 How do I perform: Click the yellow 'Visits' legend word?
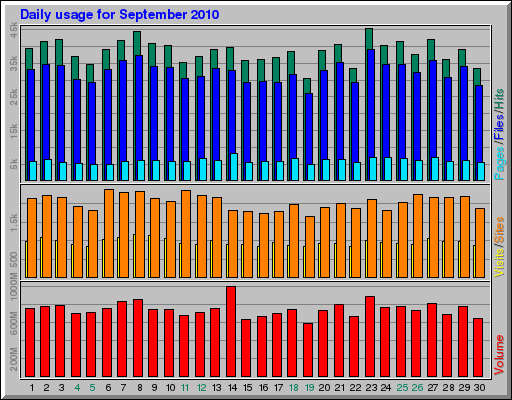[x=499, y=262]
